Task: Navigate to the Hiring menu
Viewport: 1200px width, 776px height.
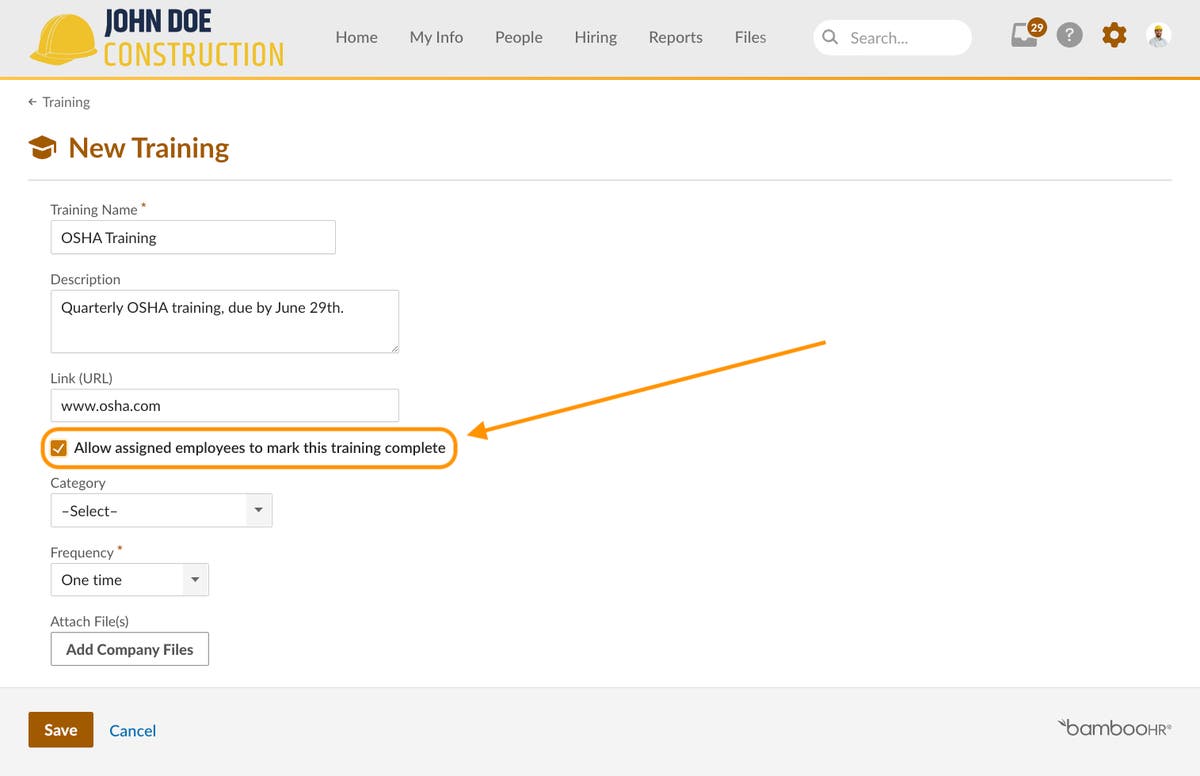Action: tap(595, 37)
